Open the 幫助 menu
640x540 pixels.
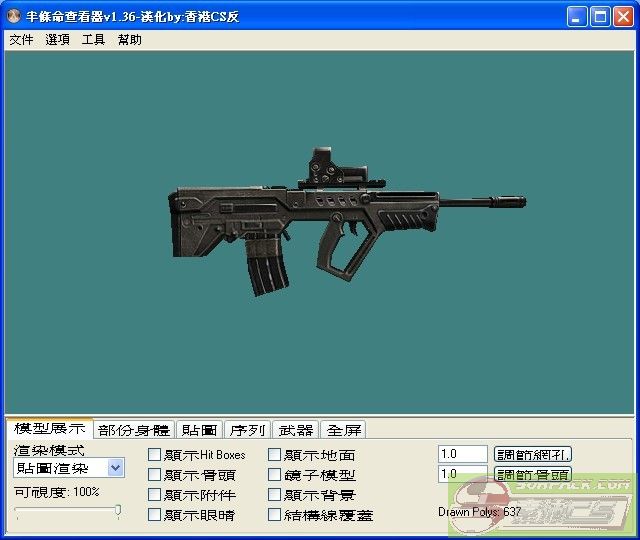129,40
